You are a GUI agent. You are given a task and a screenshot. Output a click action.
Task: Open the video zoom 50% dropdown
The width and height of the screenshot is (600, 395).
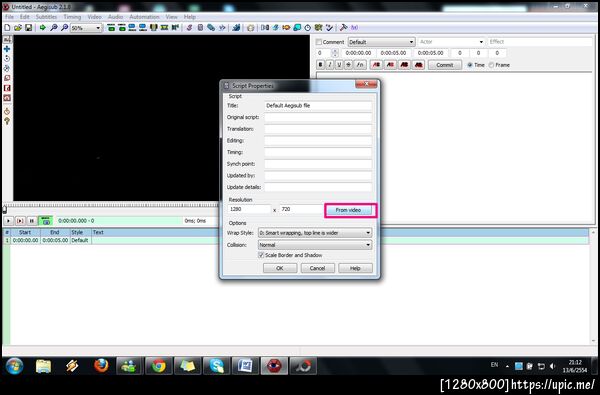tap(86, 28)
